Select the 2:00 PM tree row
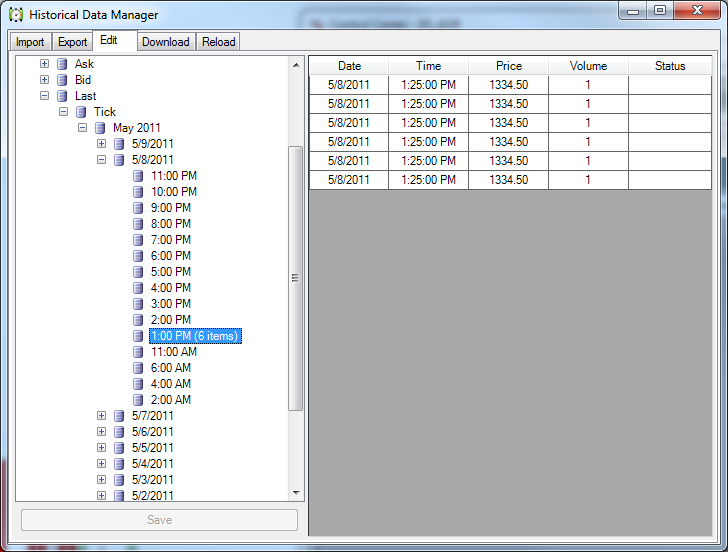The image size is (728, 552). point(171,320)
